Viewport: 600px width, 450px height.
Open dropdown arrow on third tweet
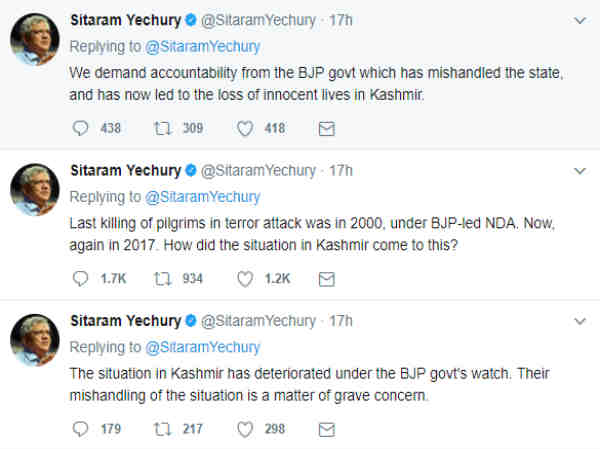580,321
